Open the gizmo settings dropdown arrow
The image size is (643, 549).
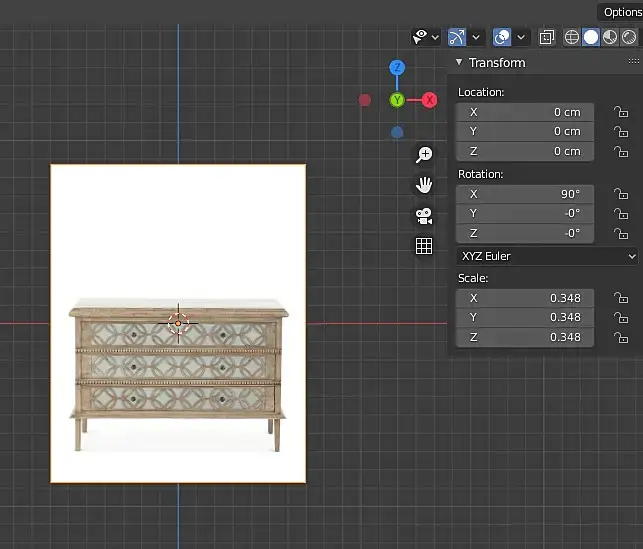coord(477,37)
